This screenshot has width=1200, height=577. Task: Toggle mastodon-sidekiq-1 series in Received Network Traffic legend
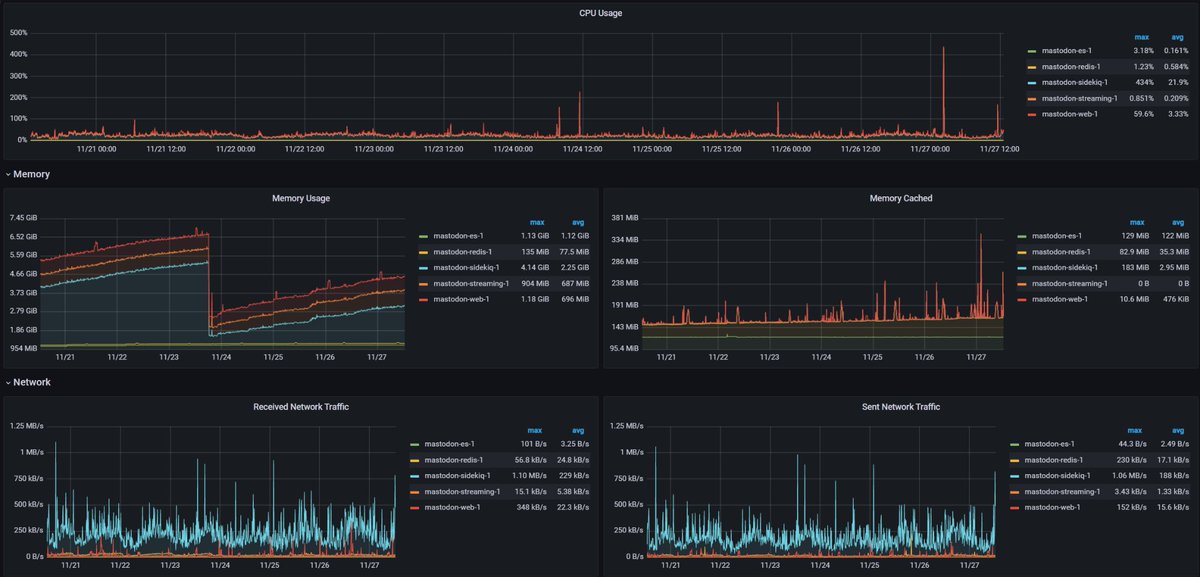coord(457,475)
